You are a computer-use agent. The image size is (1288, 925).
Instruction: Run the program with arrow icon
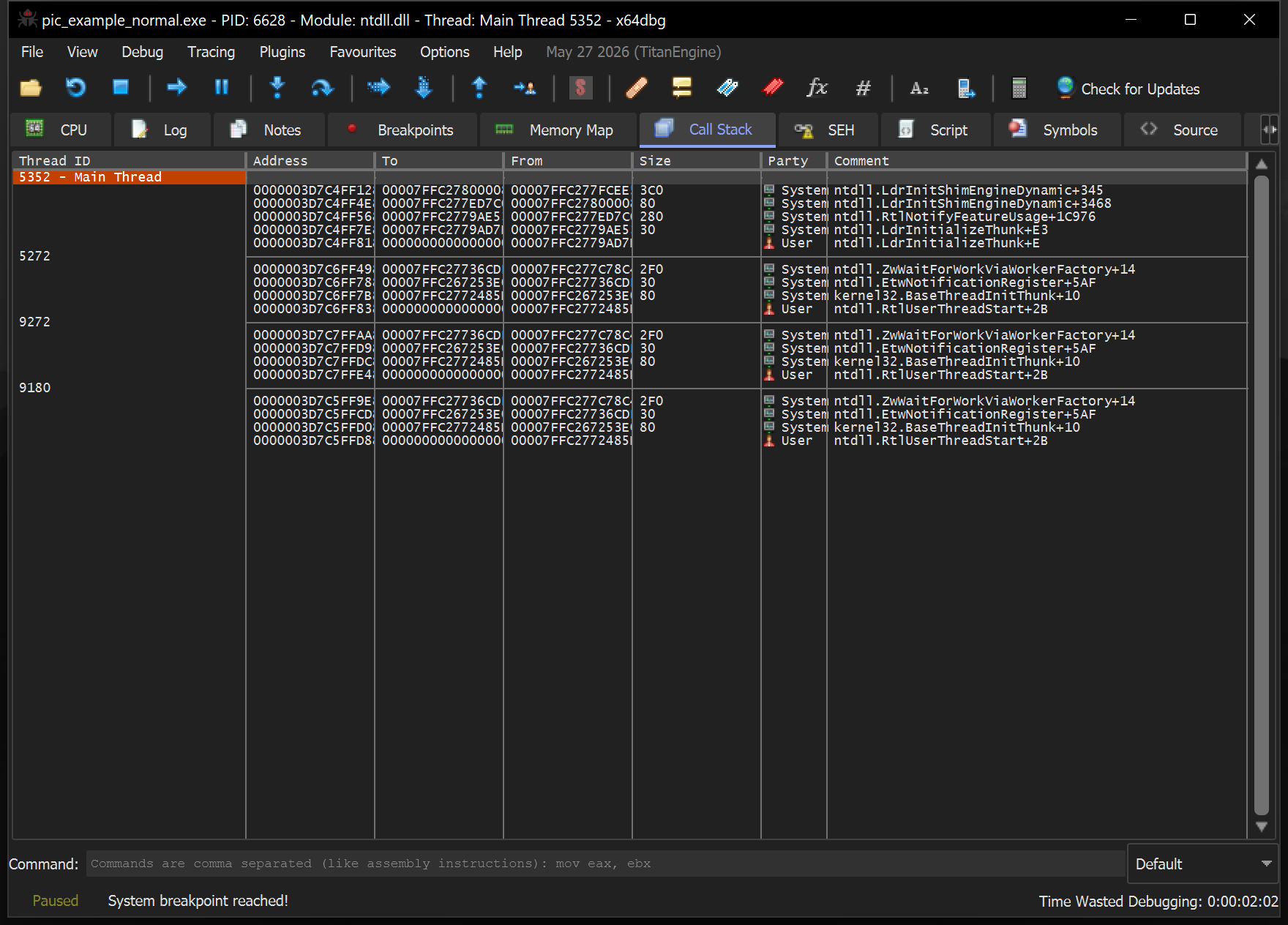(176, 88)
